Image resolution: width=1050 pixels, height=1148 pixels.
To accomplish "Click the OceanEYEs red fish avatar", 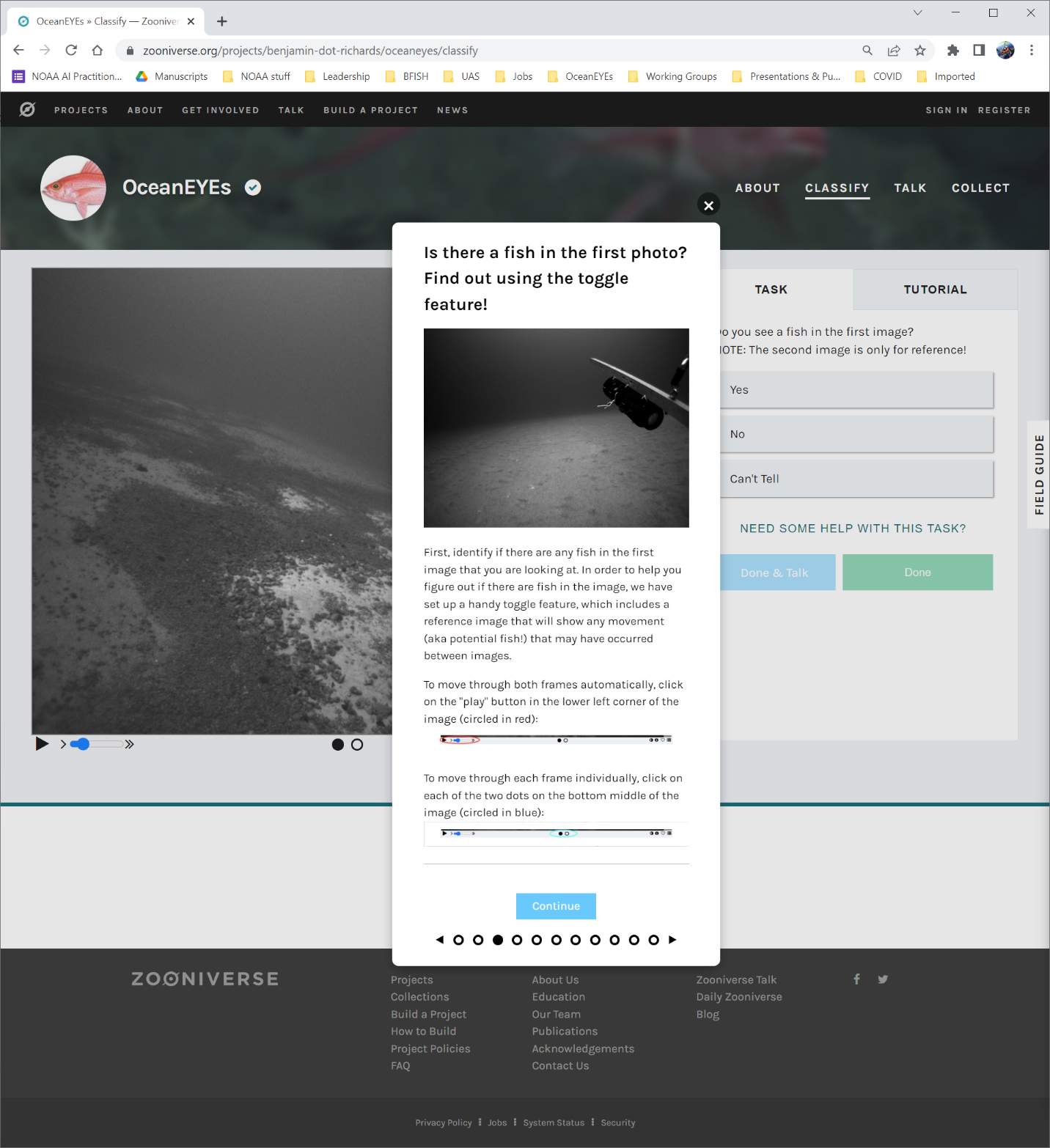I will click(73, 188).
